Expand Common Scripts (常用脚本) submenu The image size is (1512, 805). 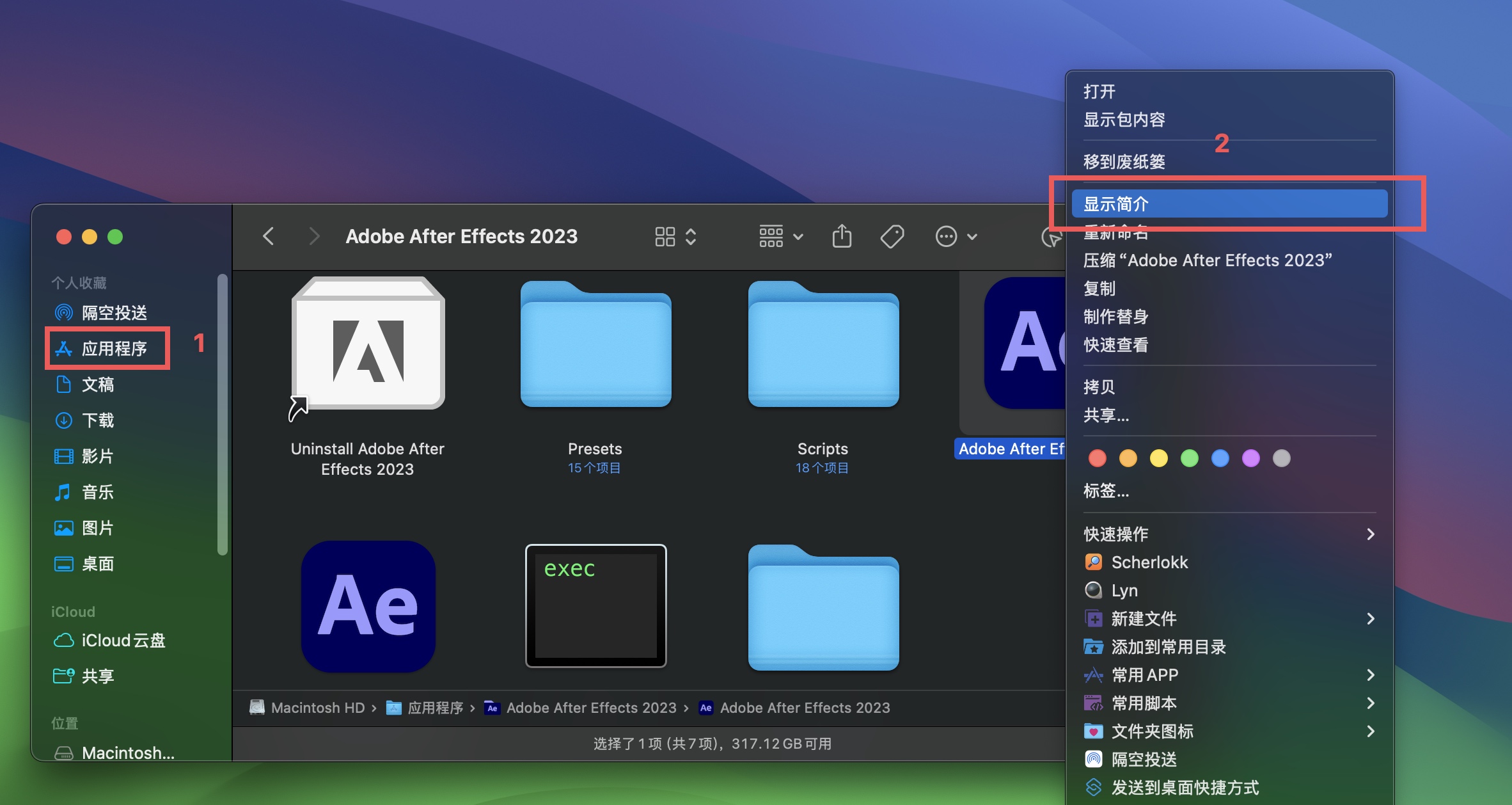(1229, 703)
